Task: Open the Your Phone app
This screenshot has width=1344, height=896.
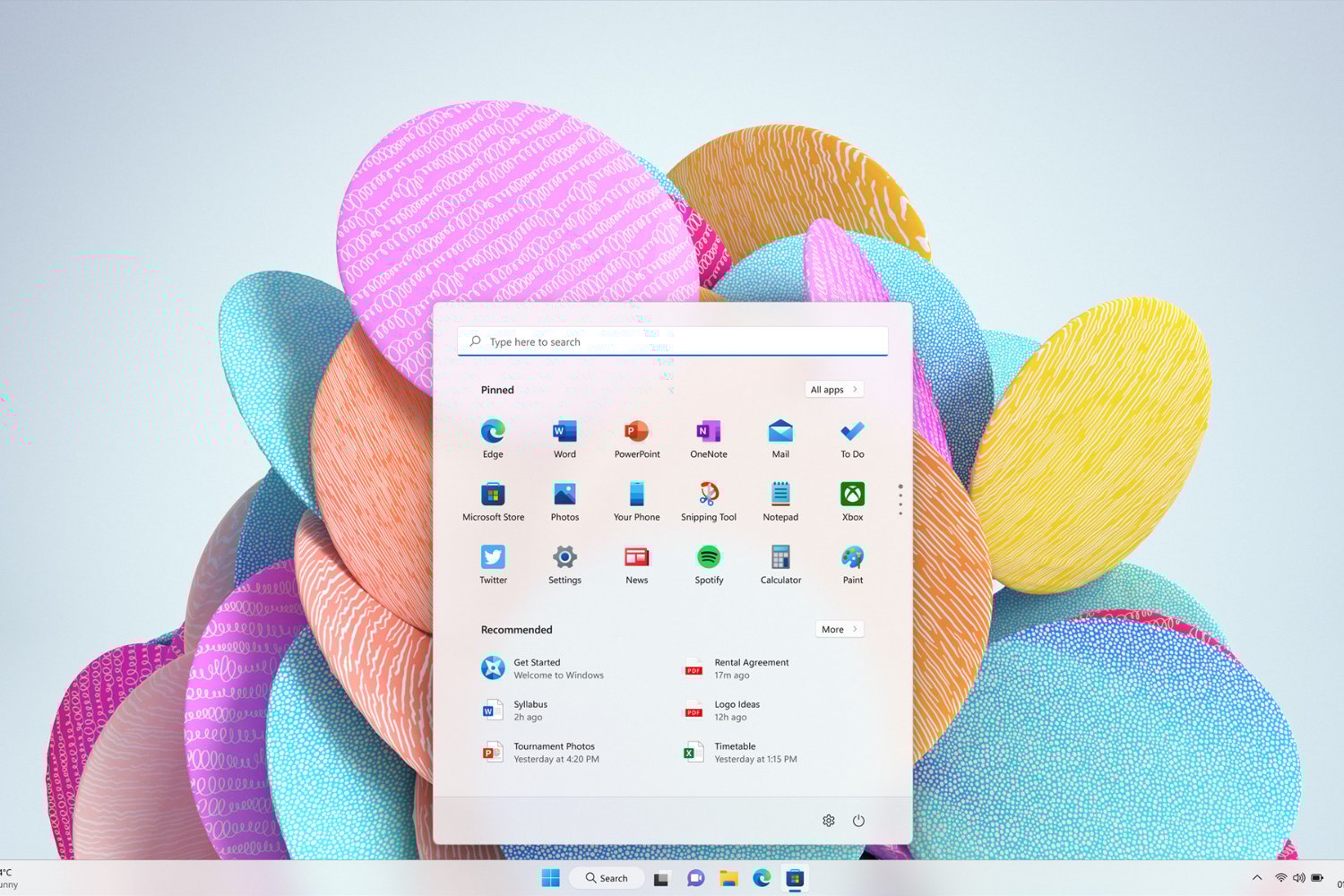Action: pos(637,502)
